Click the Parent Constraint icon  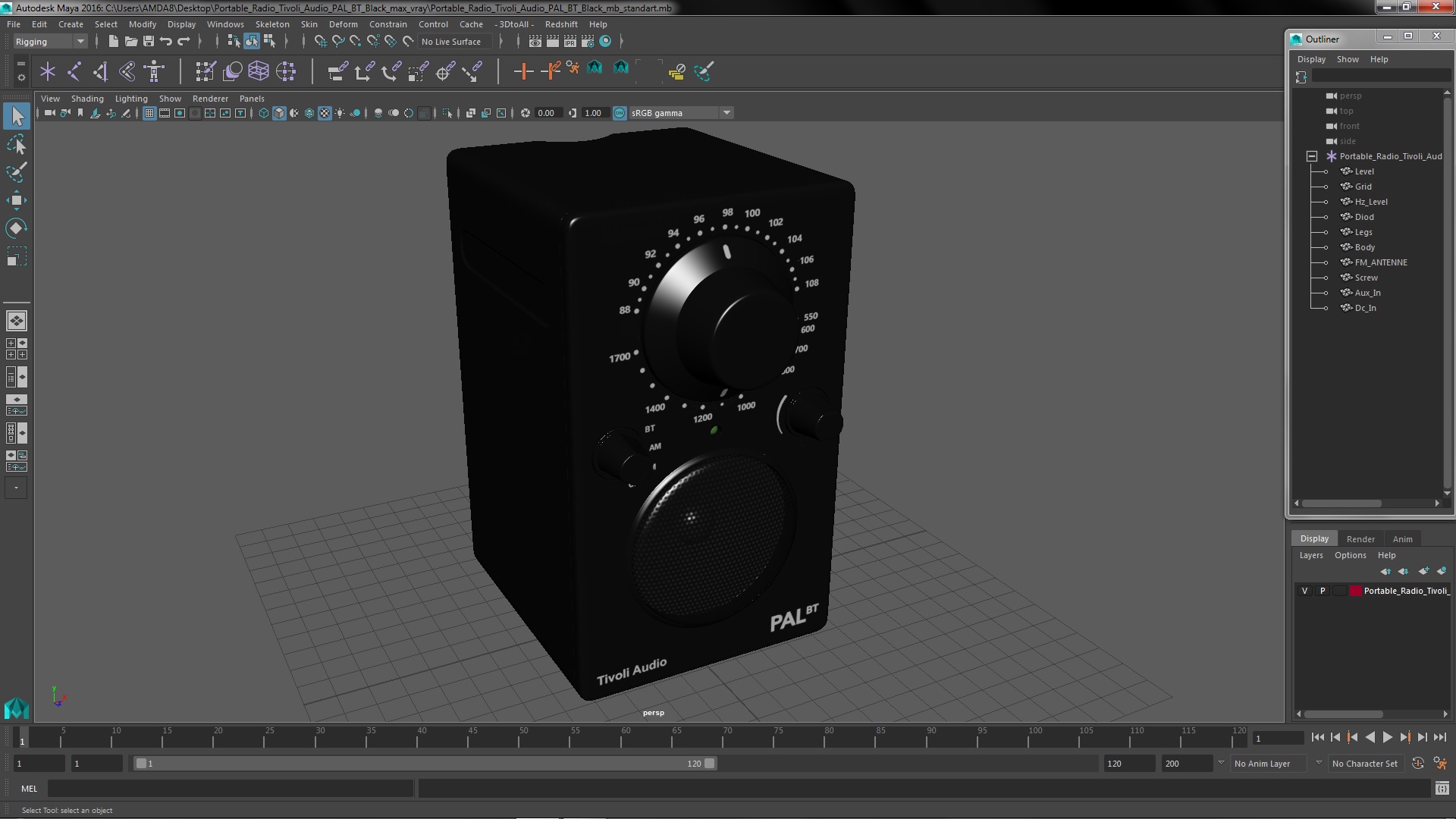pyautogui.click(x=337, y=71)
